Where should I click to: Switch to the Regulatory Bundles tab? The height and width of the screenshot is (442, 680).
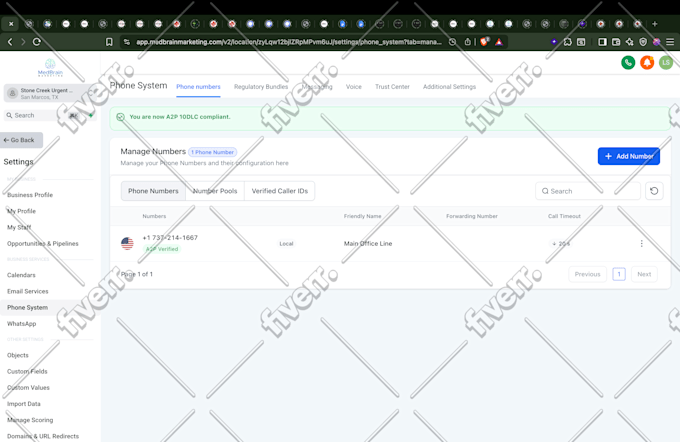[261, 87]
